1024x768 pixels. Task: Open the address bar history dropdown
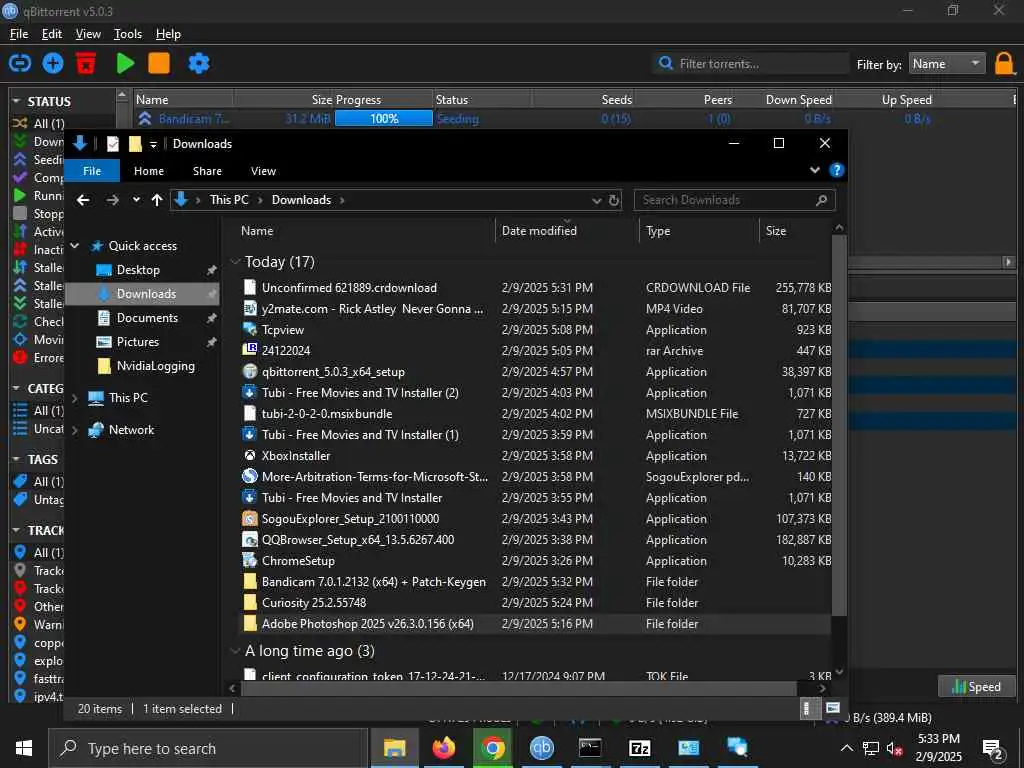tap(596, 200)
